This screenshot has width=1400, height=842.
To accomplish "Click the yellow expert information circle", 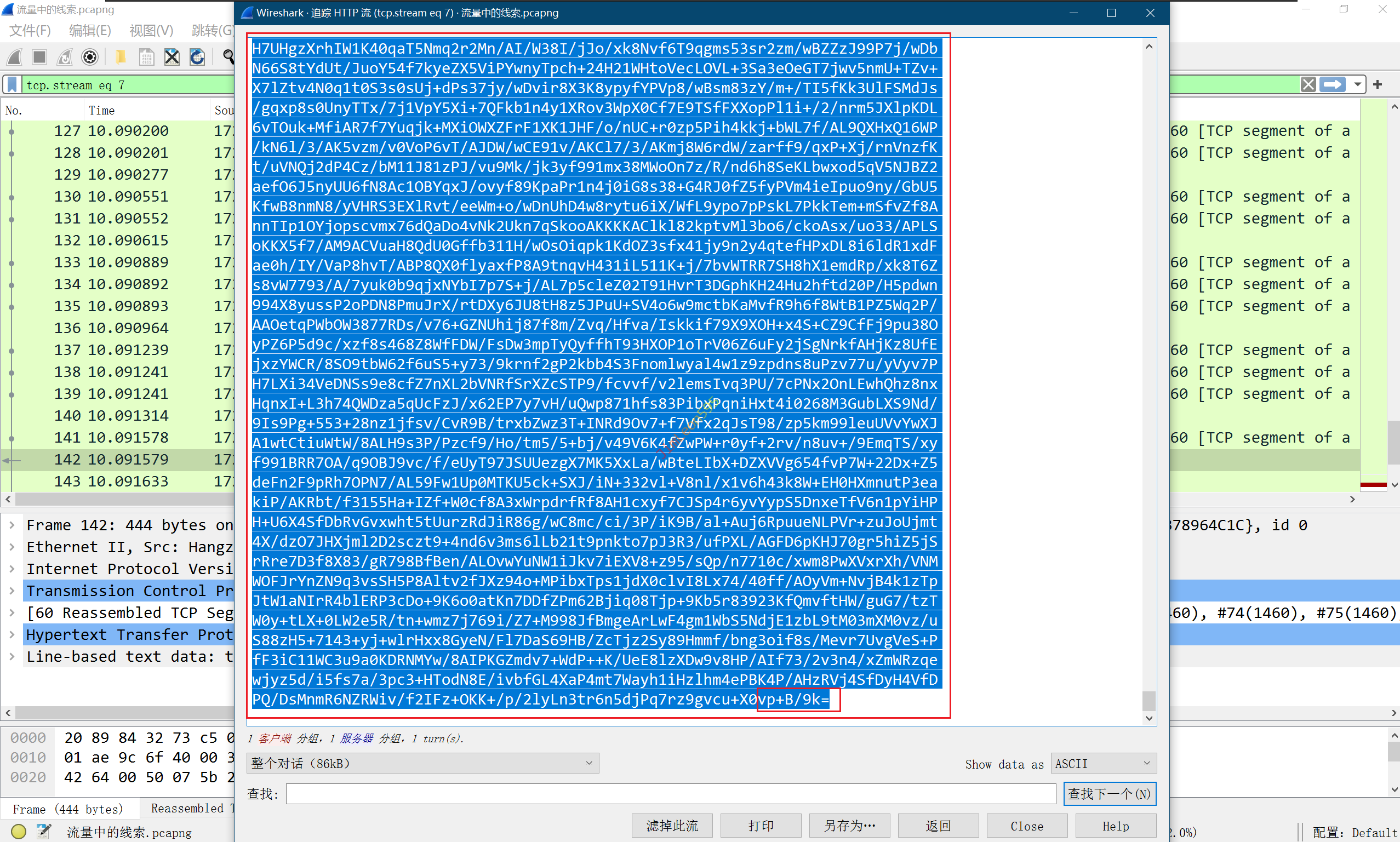I will 18,831.
